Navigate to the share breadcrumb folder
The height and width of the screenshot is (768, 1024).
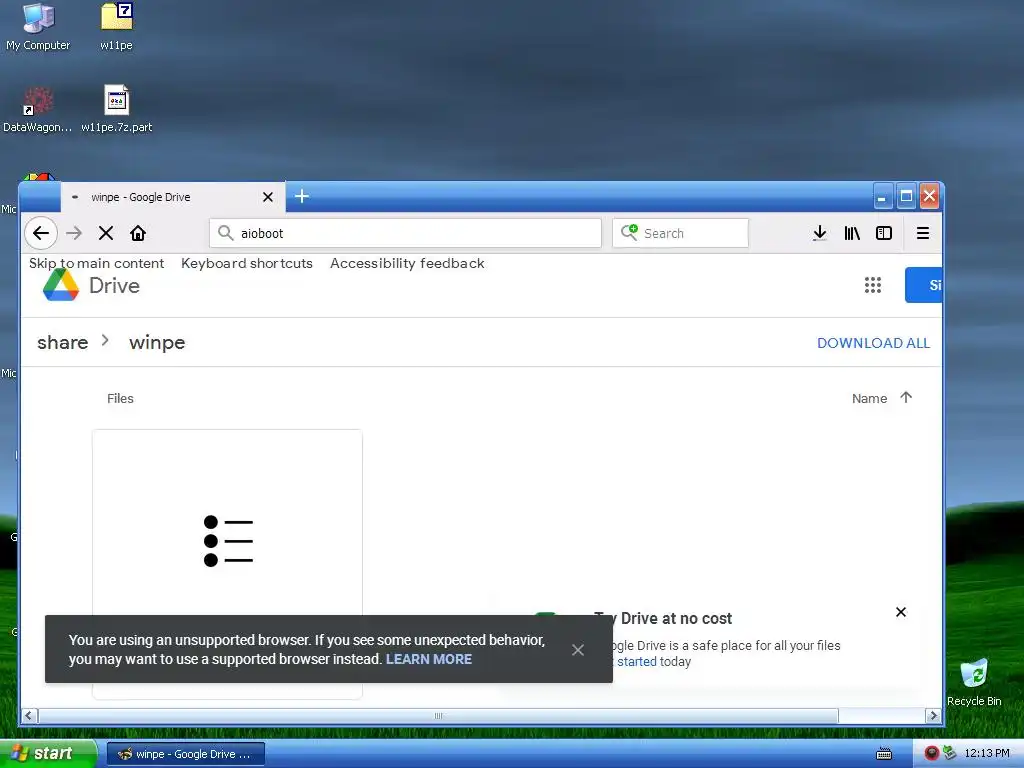[62, 342]
